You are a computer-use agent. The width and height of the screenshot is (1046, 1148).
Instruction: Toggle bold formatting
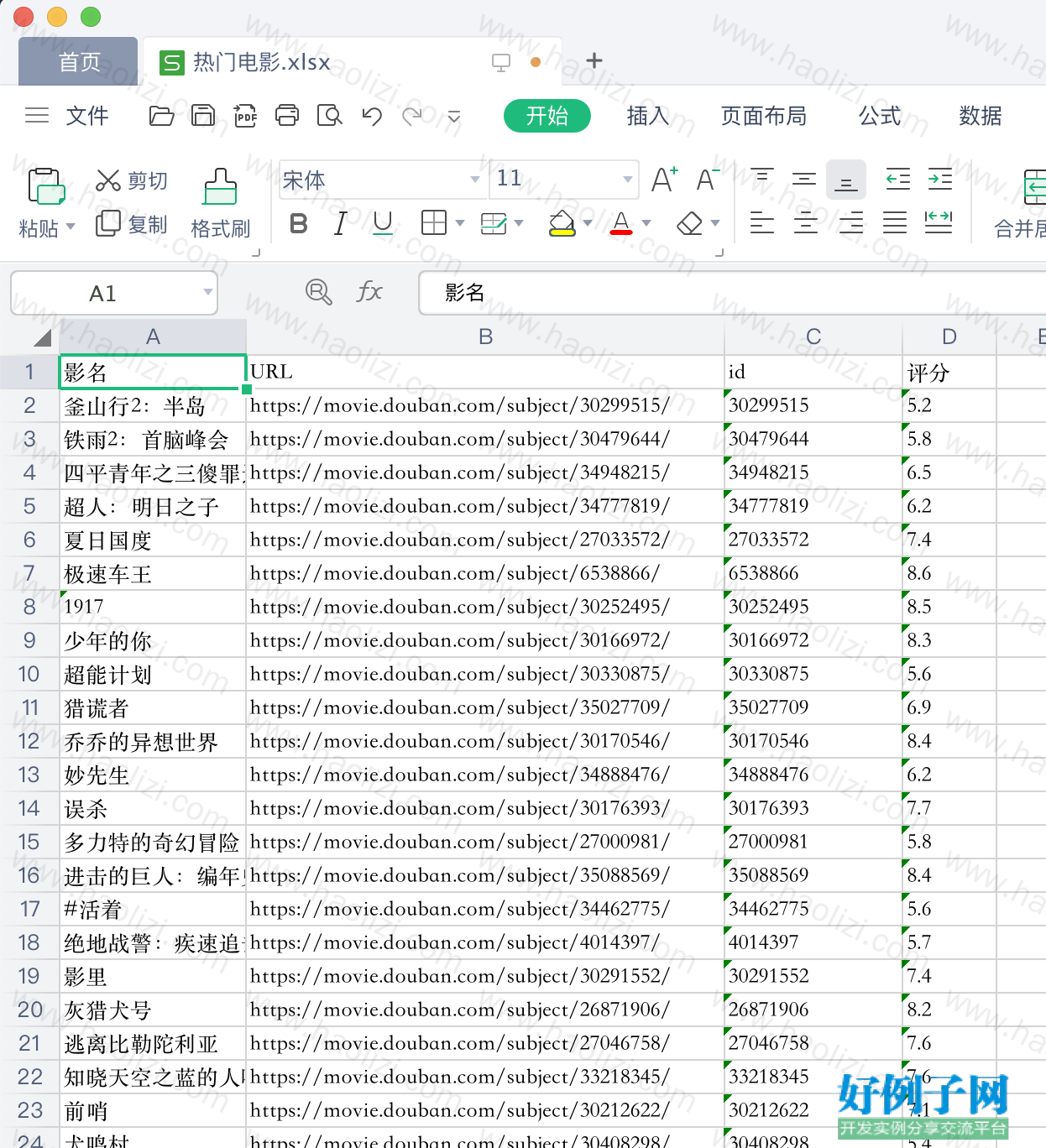tap(298, 223)
